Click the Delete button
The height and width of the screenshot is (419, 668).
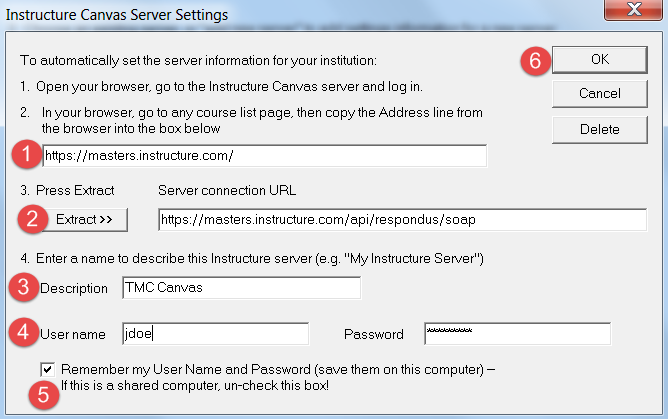click(x=600, y=129)
